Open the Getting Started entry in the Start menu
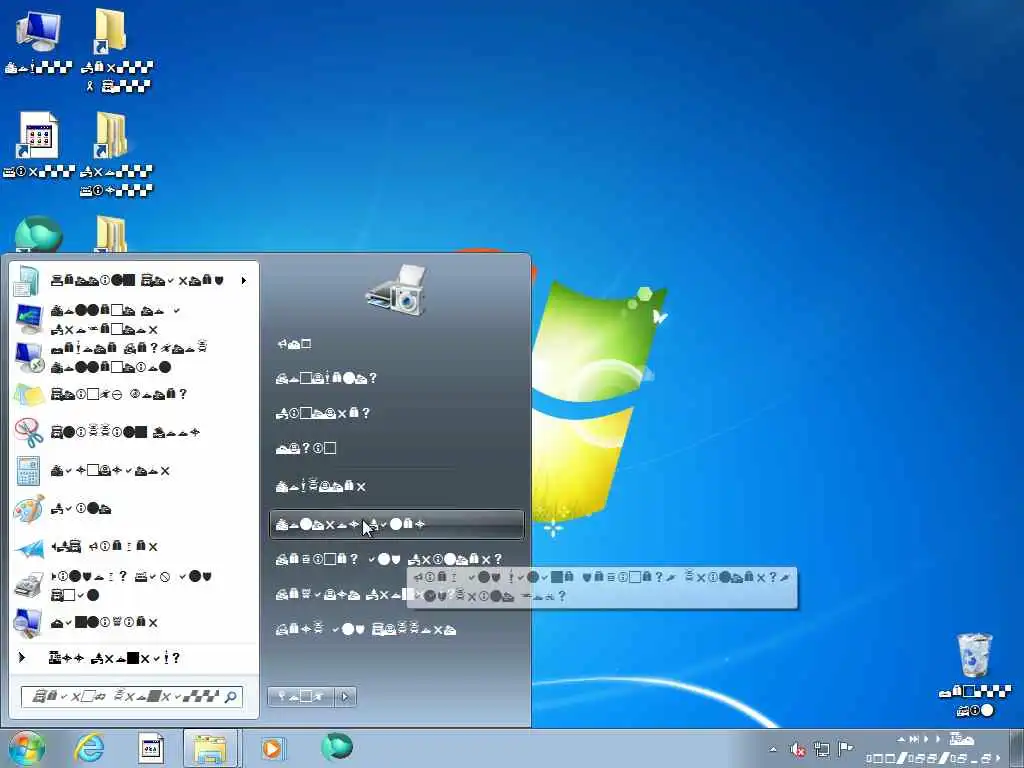The height and width of the screenshot is (768, 1024). [x=134, y=280]
